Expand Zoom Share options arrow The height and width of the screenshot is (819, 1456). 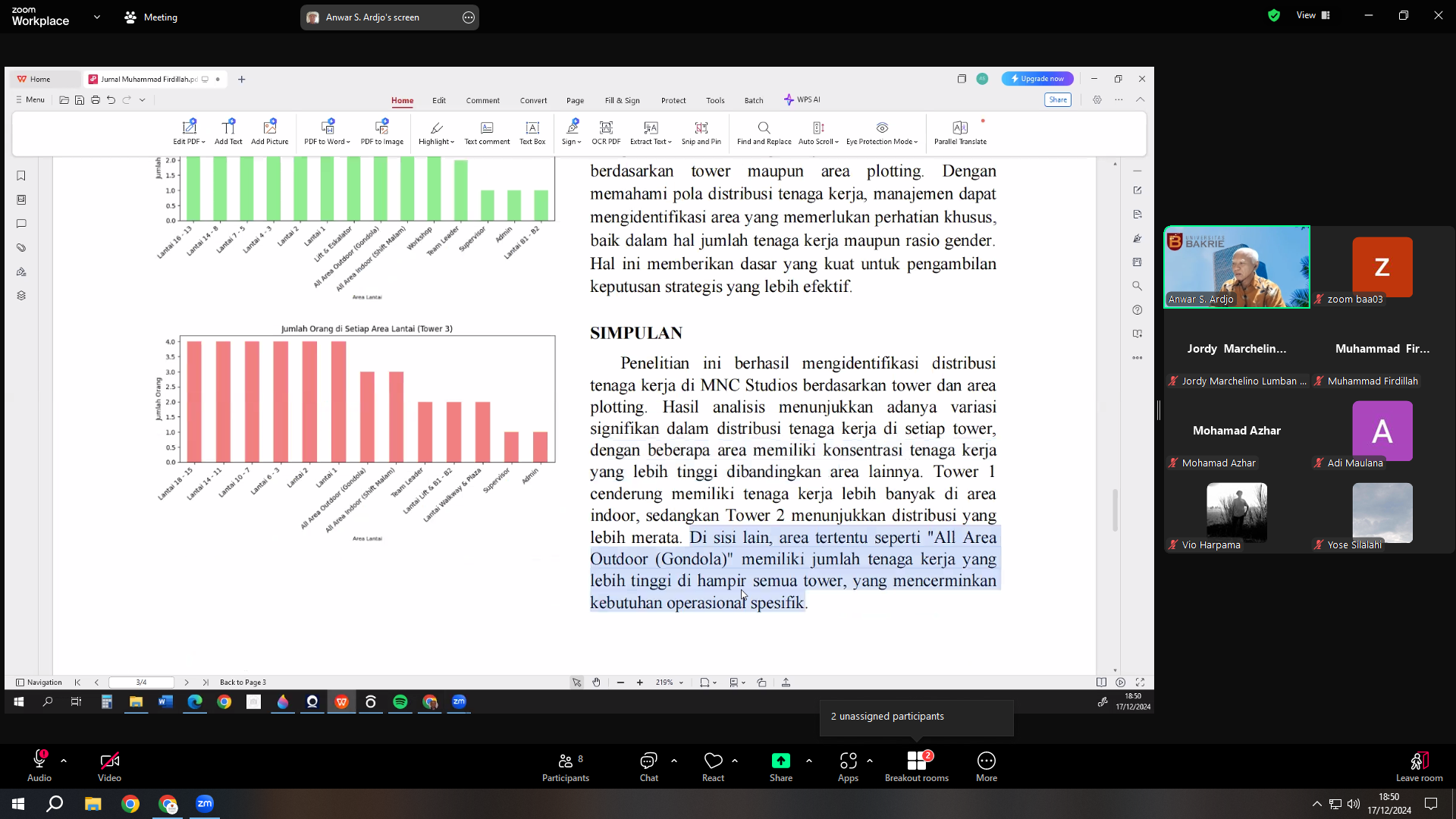pos(809,760)
